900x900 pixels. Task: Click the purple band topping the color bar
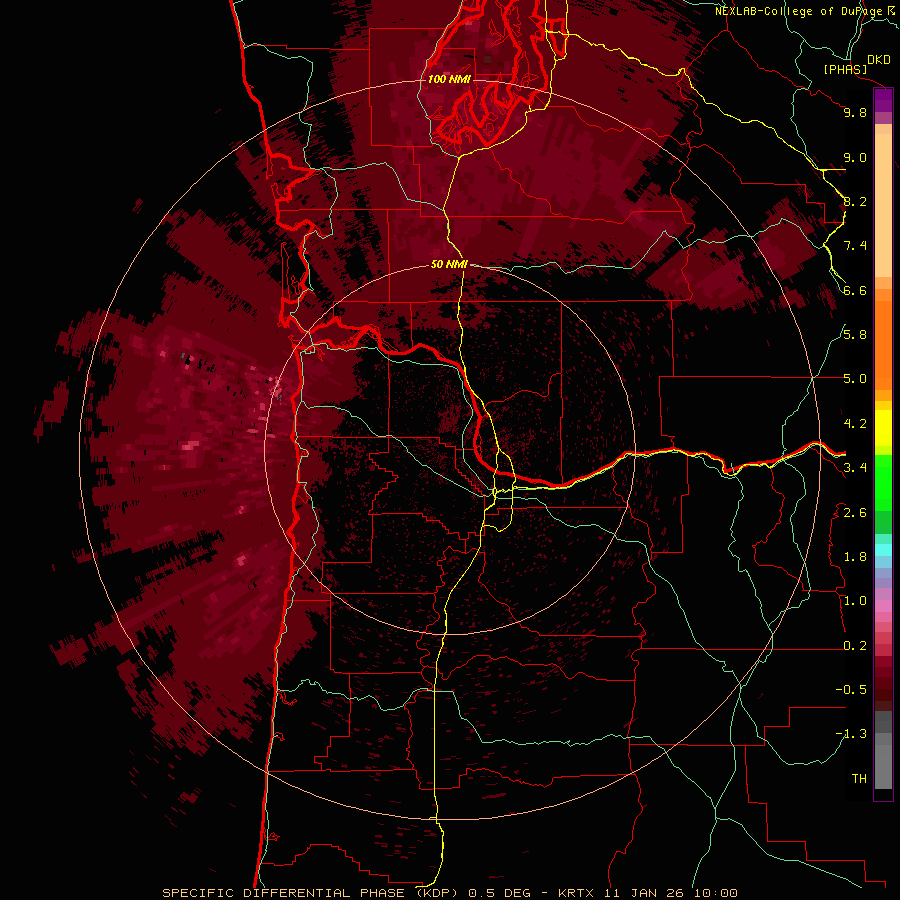883,100
